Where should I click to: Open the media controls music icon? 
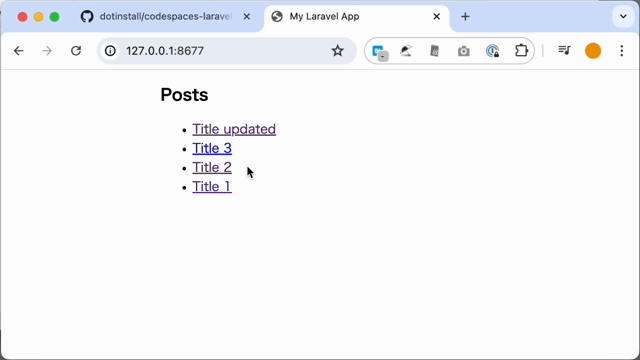(x=564, y=51)
